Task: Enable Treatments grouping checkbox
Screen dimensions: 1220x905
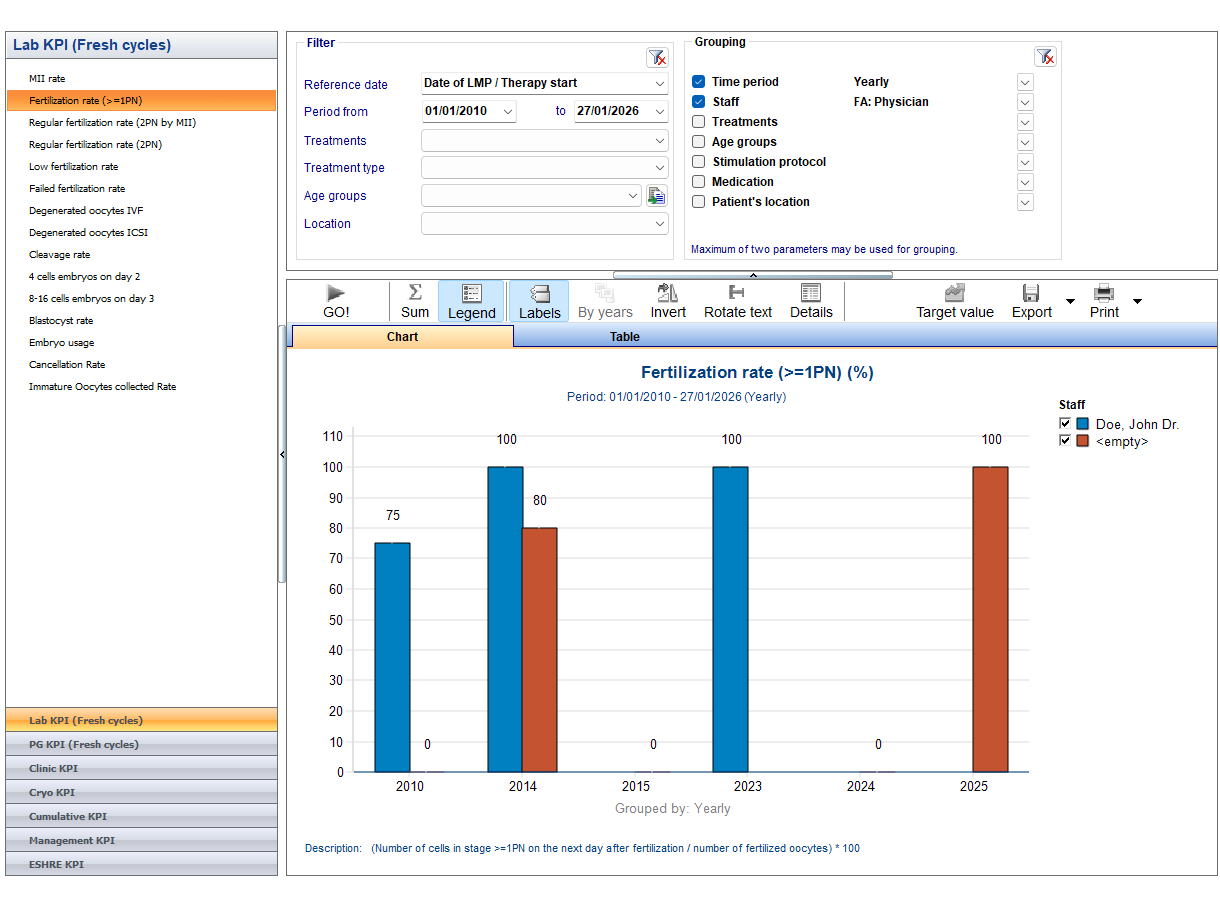Action: pos(699,122)
